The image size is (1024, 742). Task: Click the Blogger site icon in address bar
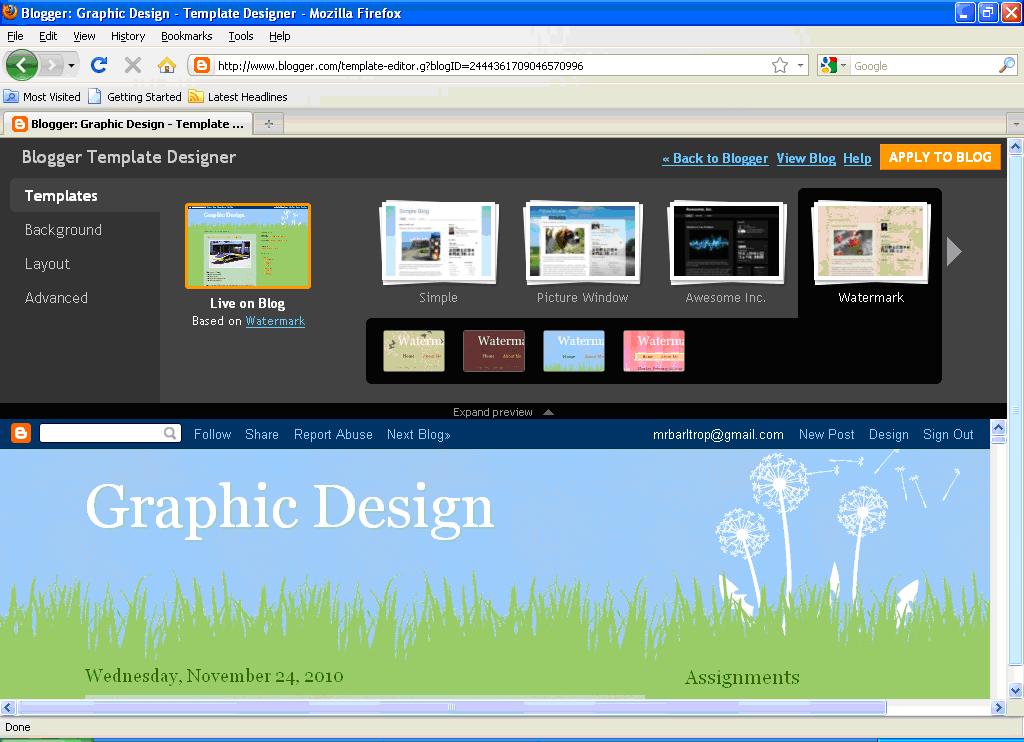point(202,65)
